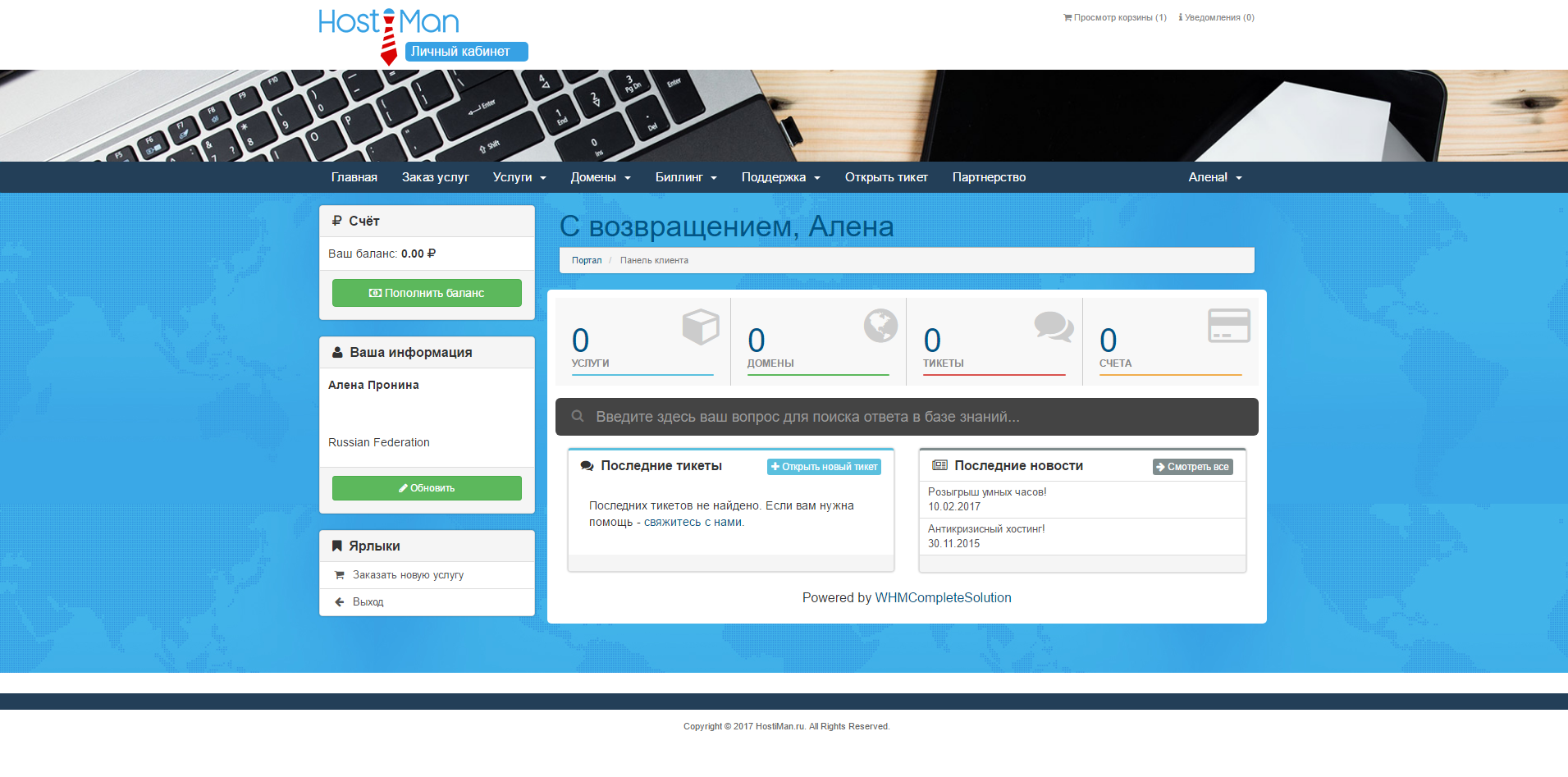
Task: Click the comments icon beside Последние тикеты
Action: pos(587,466)
